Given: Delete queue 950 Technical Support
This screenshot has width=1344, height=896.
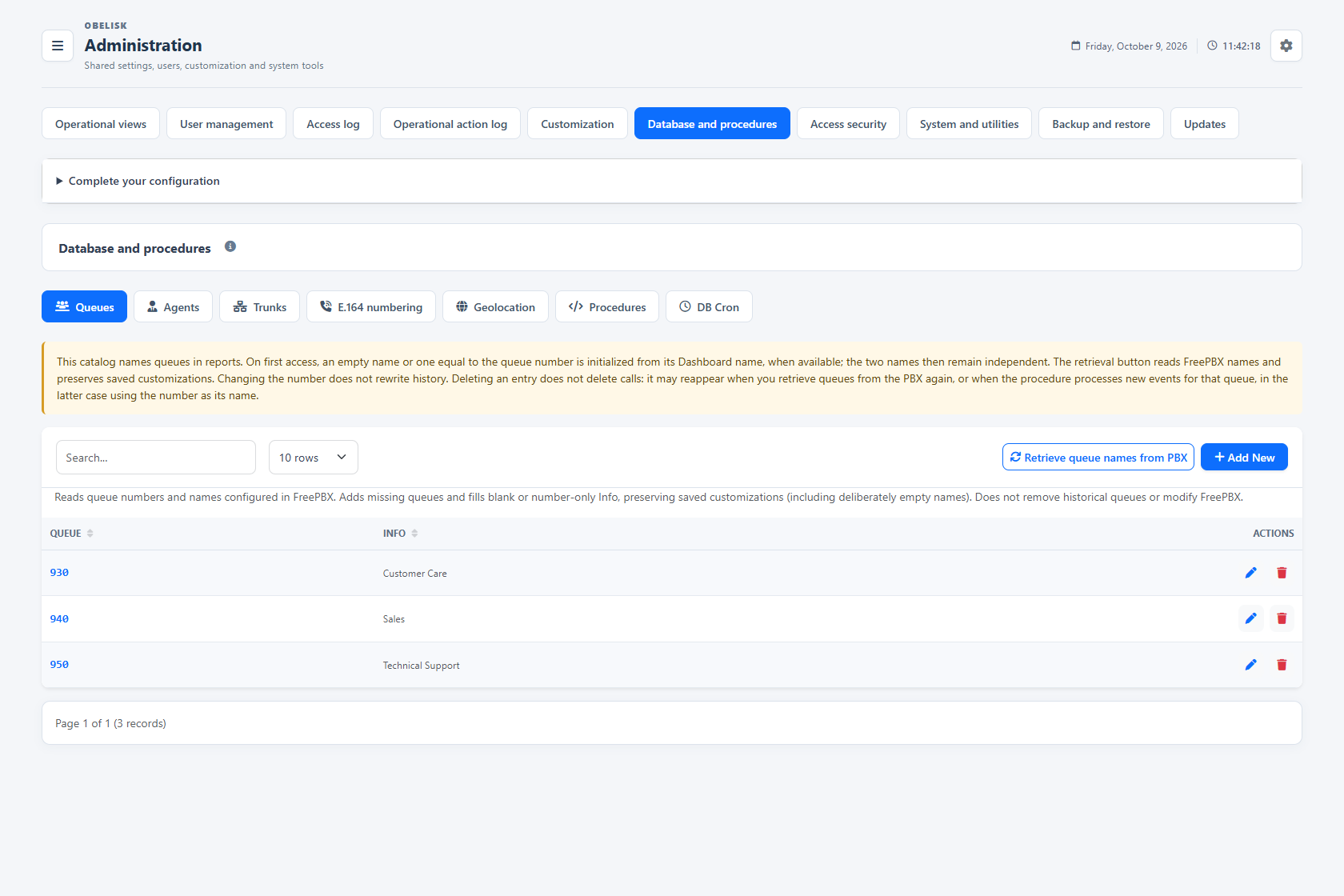Looking at the screenshot, I should click(x=1282, y=665).
